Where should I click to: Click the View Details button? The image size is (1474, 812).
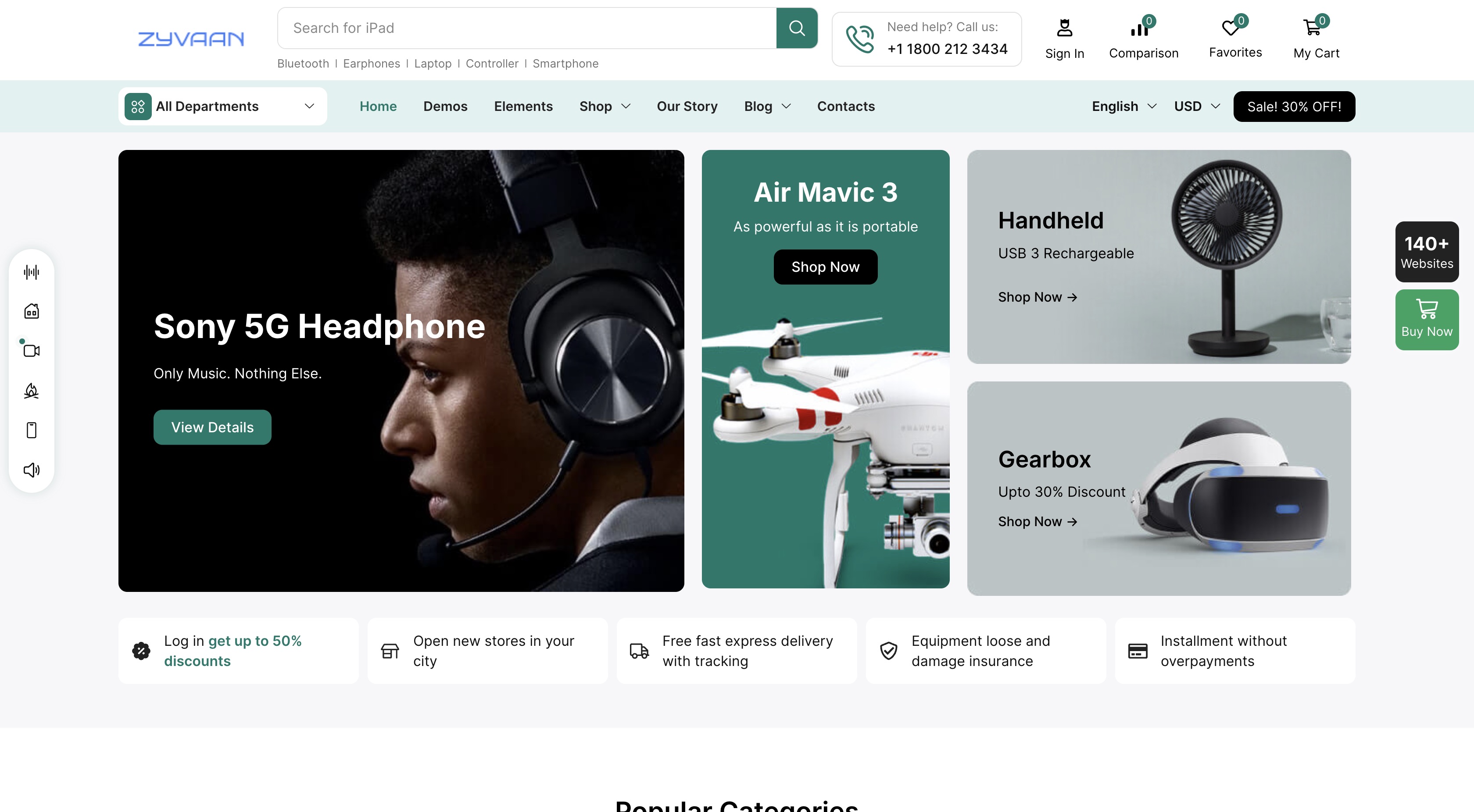(x=212, y=427)
